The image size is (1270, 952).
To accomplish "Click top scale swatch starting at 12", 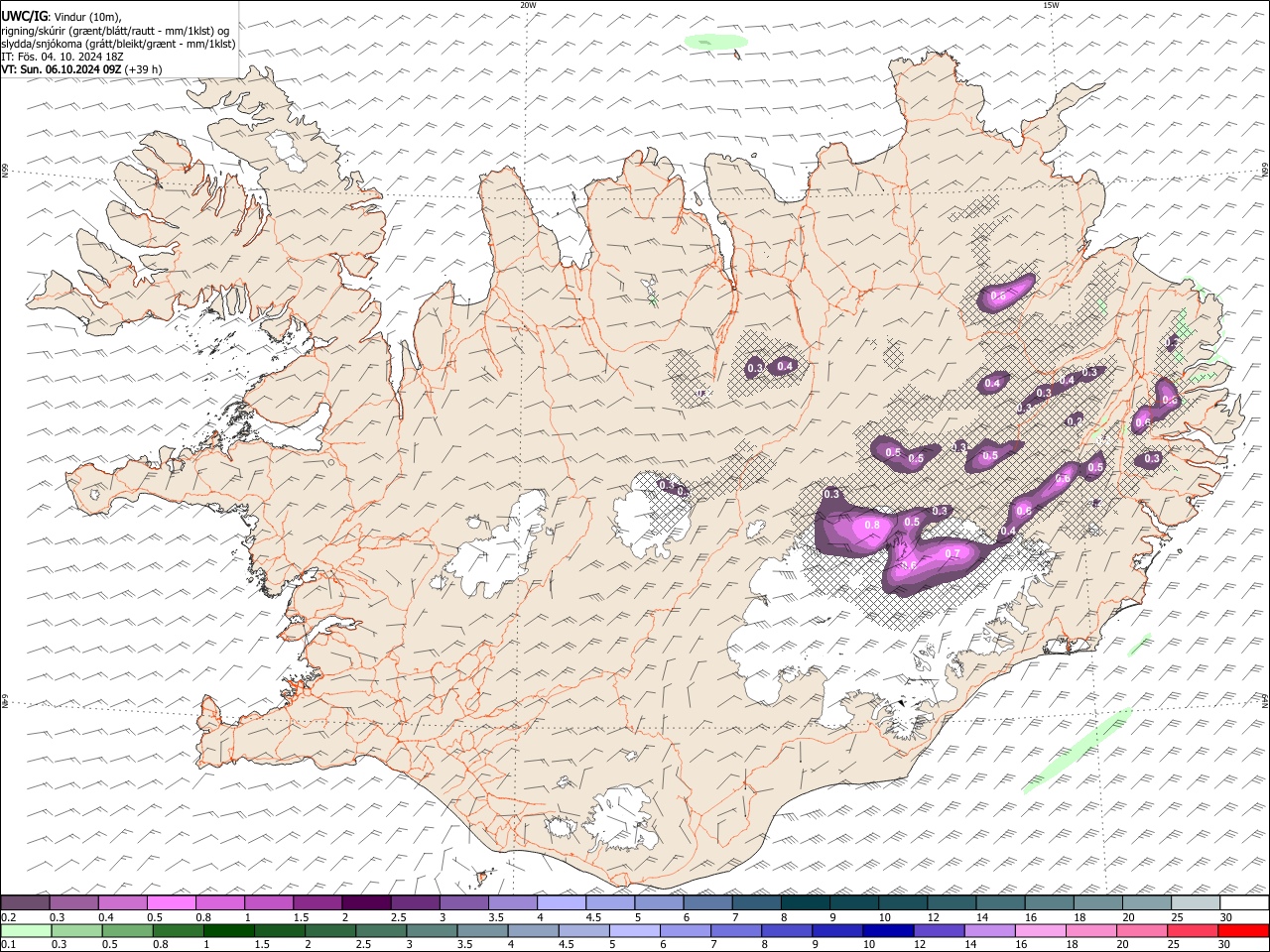I will tap(952, 903).
